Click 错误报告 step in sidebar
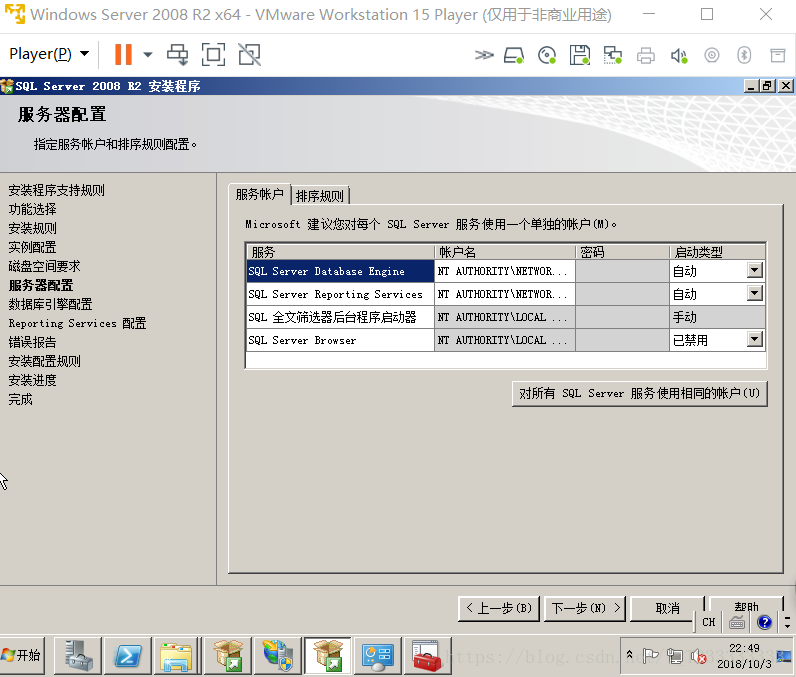Screen dimensions: 796x677 [x=32, y=342]
